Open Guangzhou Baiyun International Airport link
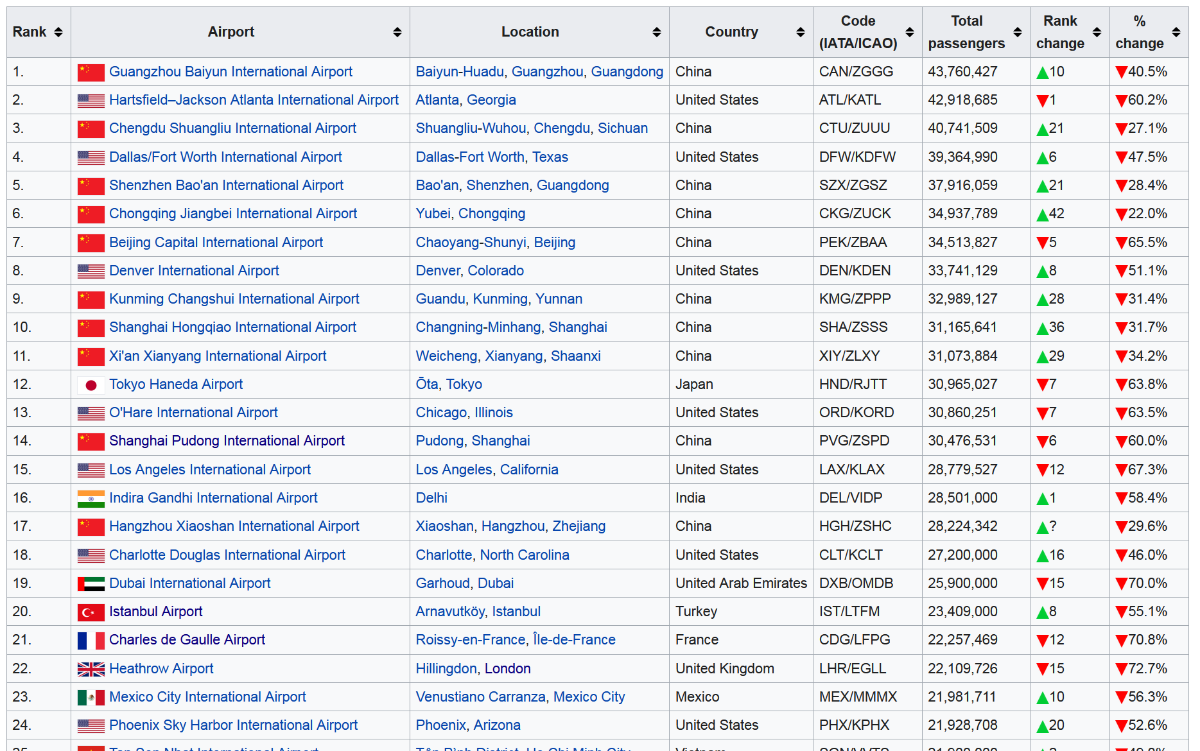This screenshot has height=751, width=1200. 231,72
